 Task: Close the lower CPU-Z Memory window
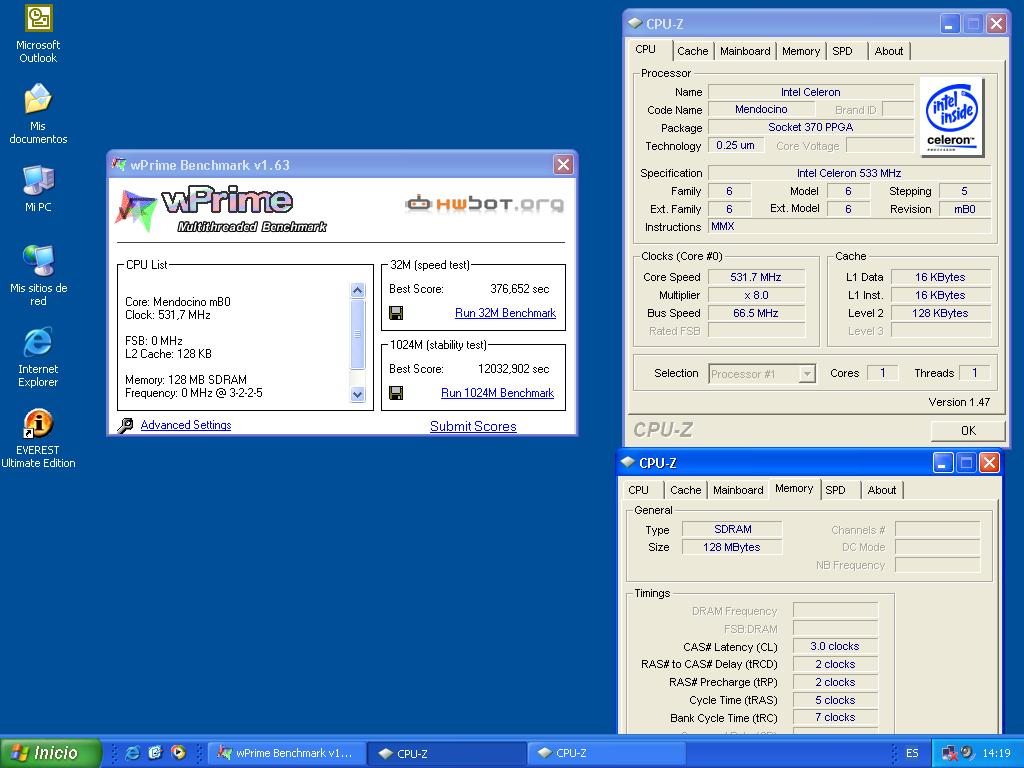tap(989, 463)
